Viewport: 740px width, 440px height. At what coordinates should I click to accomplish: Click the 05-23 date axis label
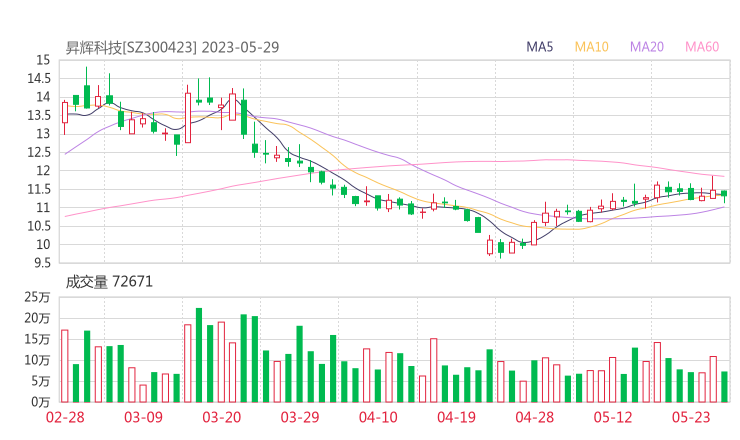691,417
